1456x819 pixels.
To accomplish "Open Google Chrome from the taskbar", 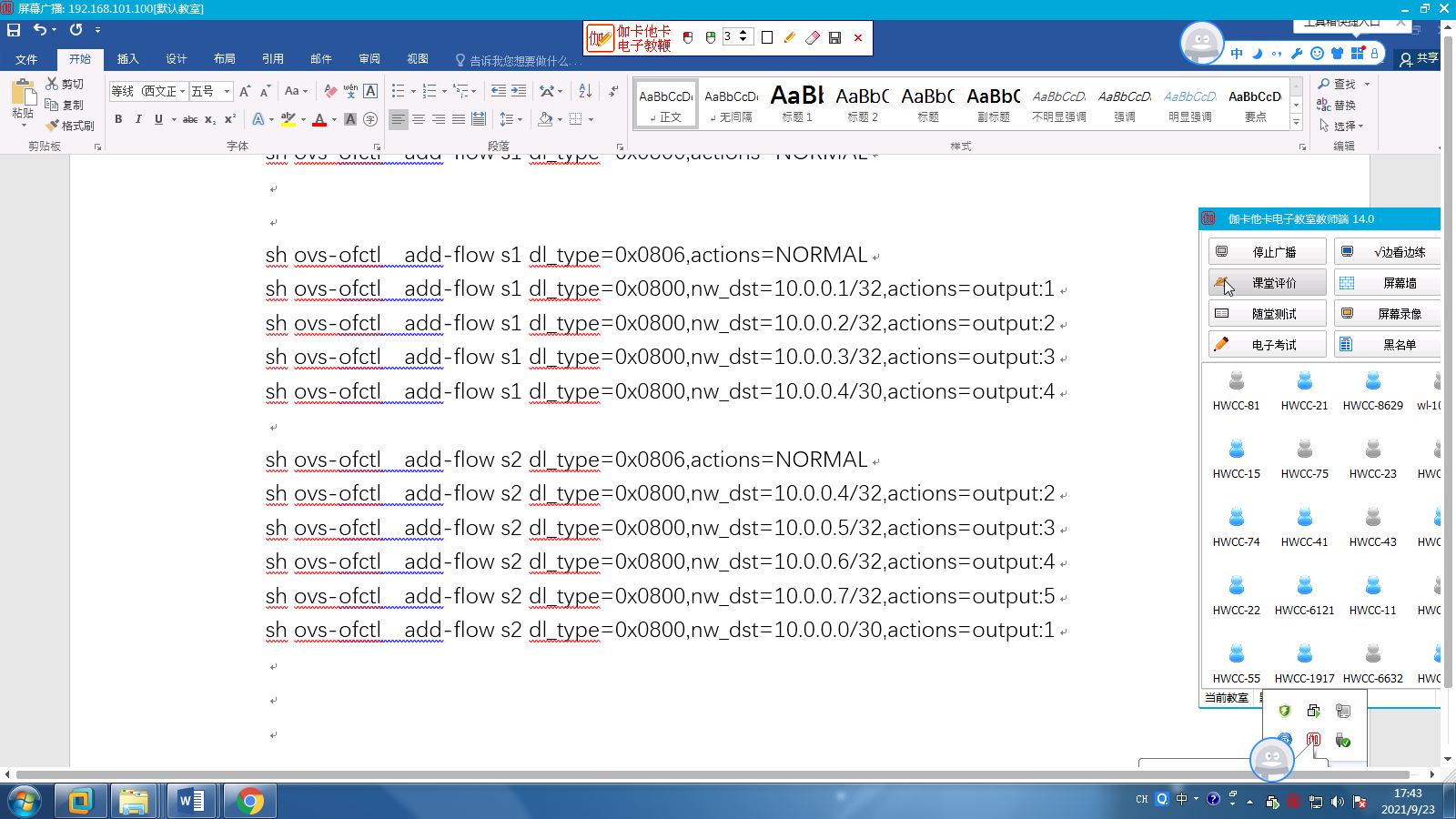I will [250, 801].
